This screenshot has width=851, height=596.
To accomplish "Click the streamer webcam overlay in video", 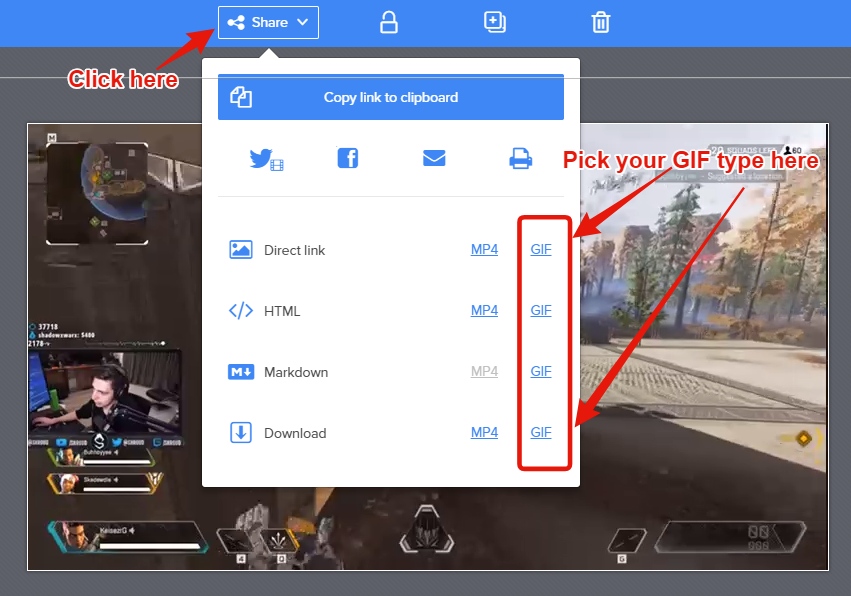I will tap(105, 392).
